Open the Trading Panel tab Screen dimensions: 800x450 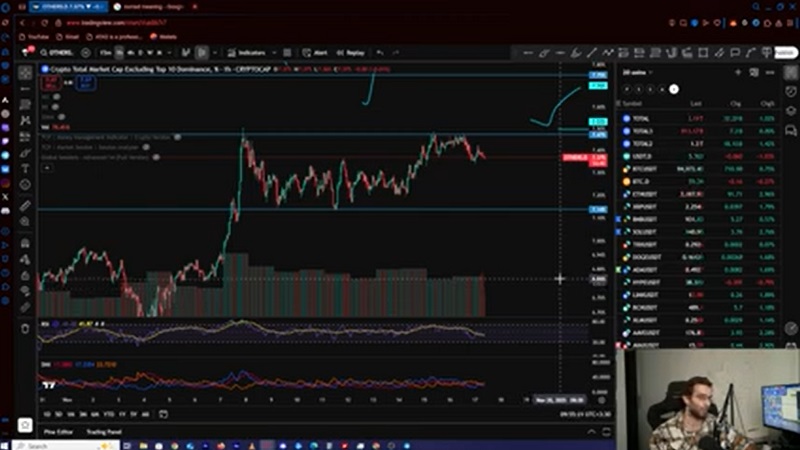click(x=104, y=432)
